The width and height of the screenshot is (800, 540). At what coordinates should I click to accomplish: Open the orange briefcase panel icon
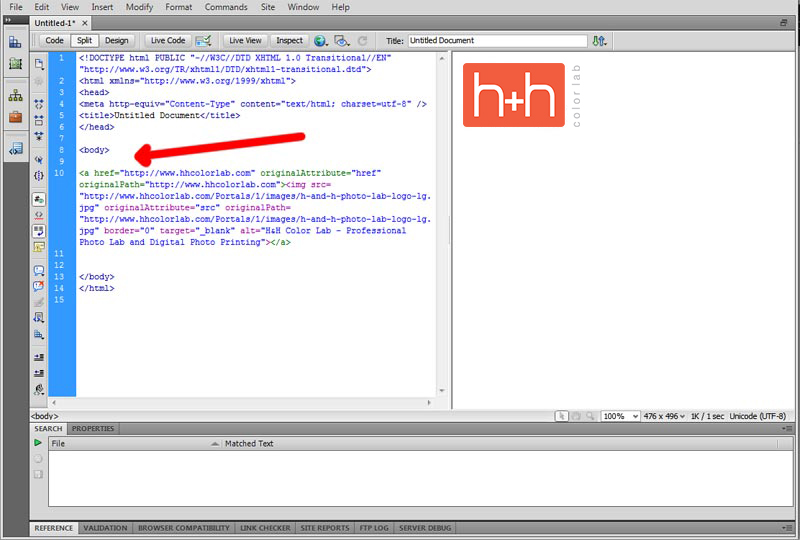pos(15,117)
